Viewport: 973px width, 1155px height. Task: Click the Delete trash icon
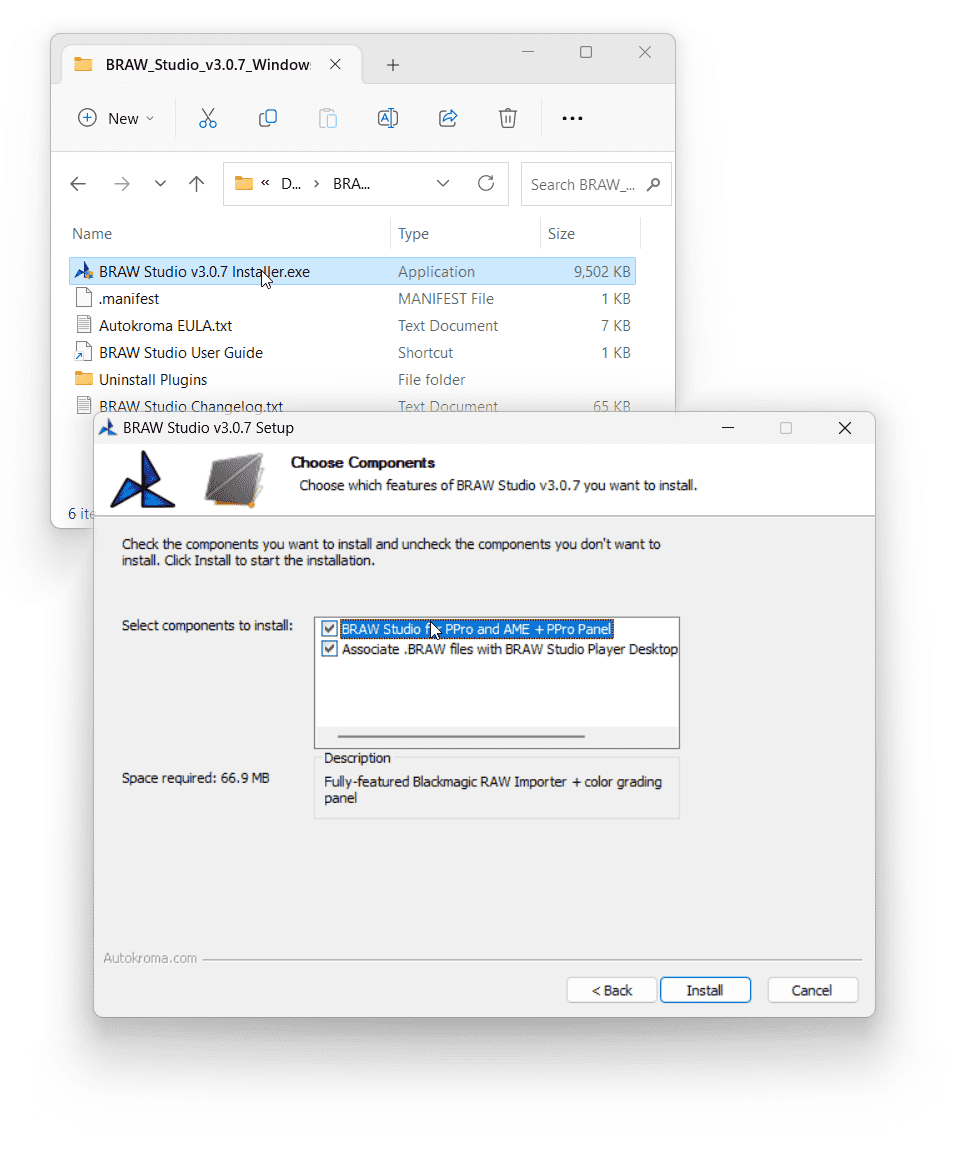tap(508, 118)
